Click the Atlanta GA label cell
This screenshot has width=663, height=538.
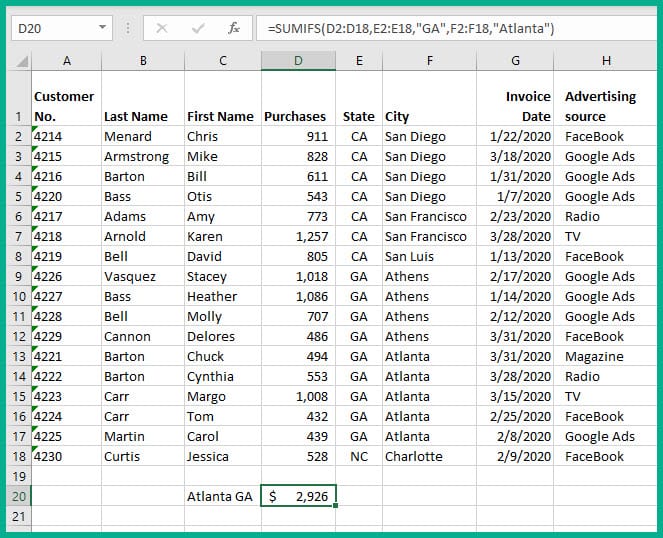click(x=221, y=496)
